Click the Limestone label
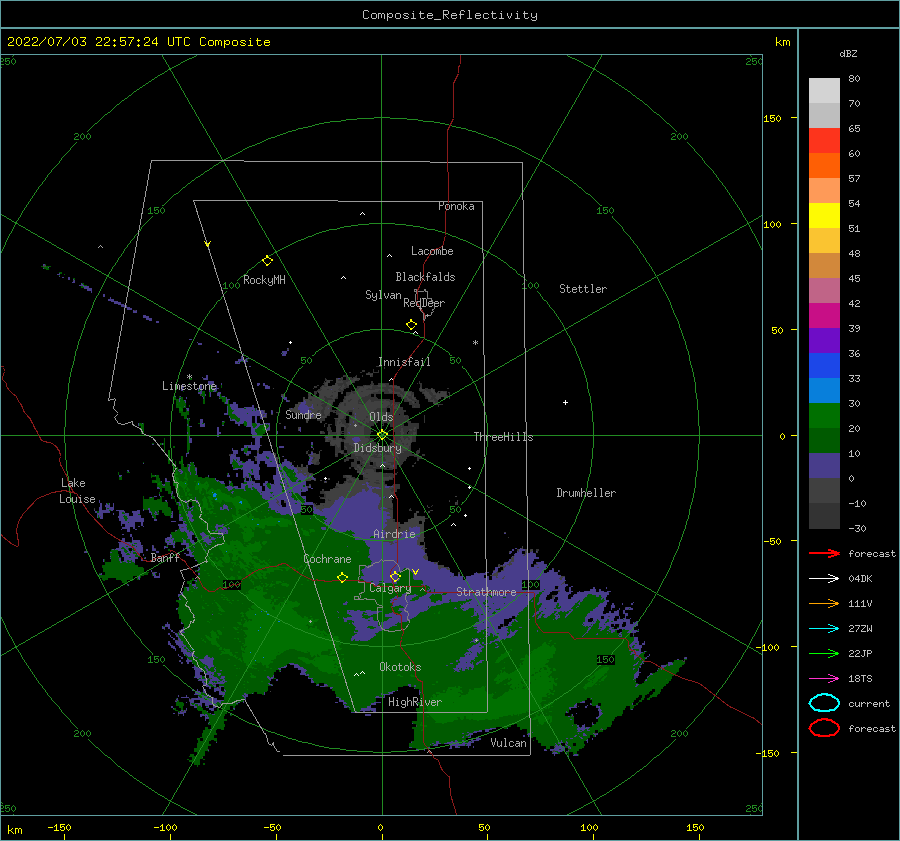This screenshot has width=900, height=841. pyautogui.click(x=189, y=386)
